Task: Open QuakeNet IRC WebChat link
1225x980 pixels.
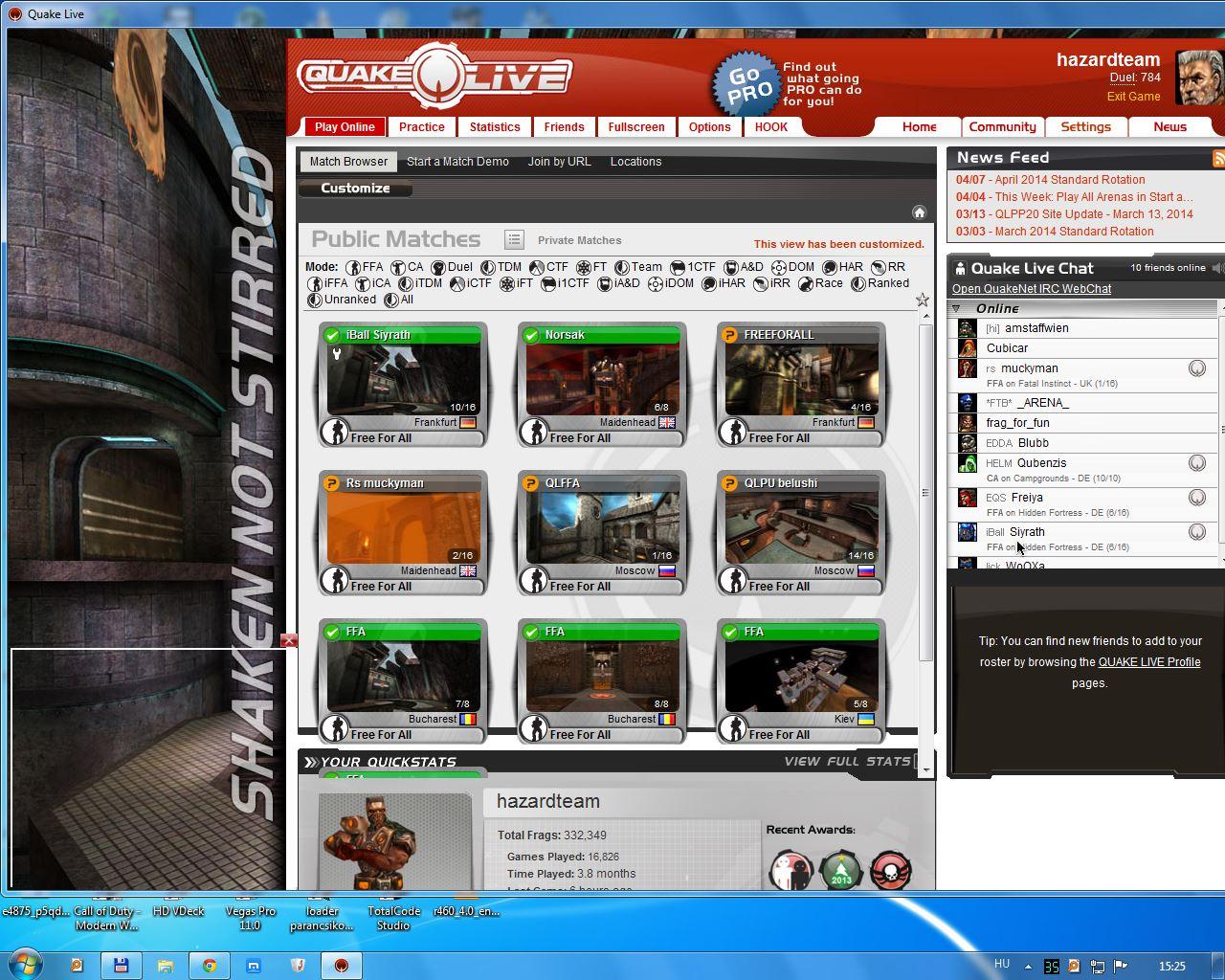Action: click(1032, 289)
